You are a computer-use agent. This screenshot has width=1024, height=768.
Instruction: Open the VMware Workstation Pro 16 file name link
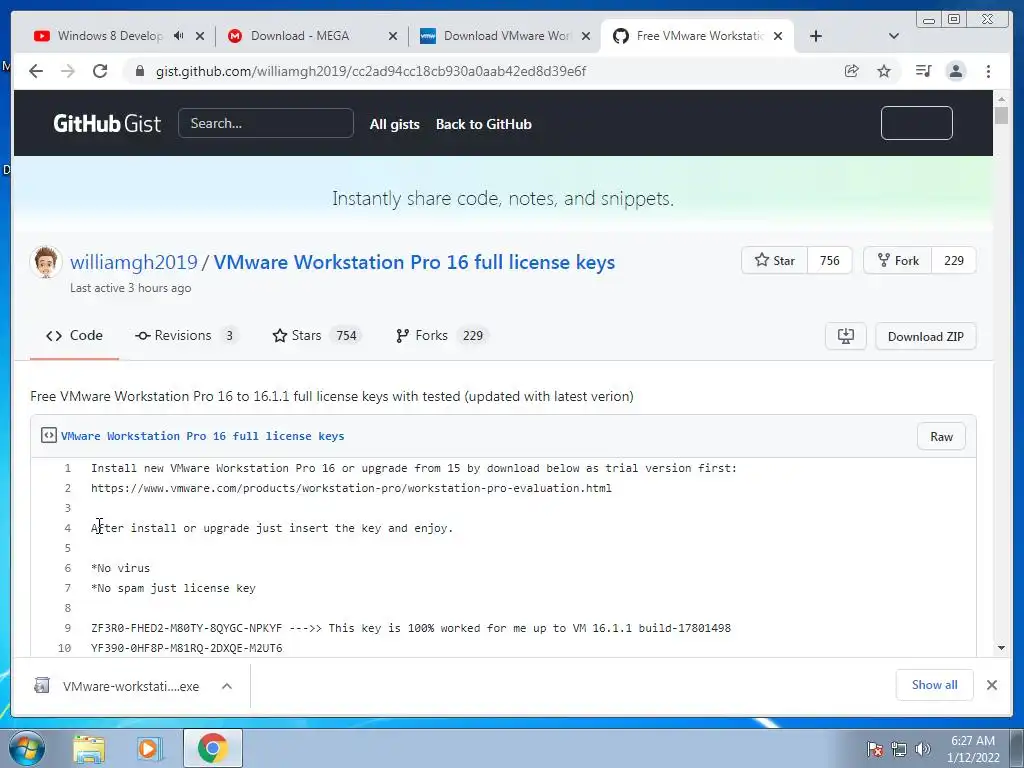pyautogui.click(x=202, y=436)
